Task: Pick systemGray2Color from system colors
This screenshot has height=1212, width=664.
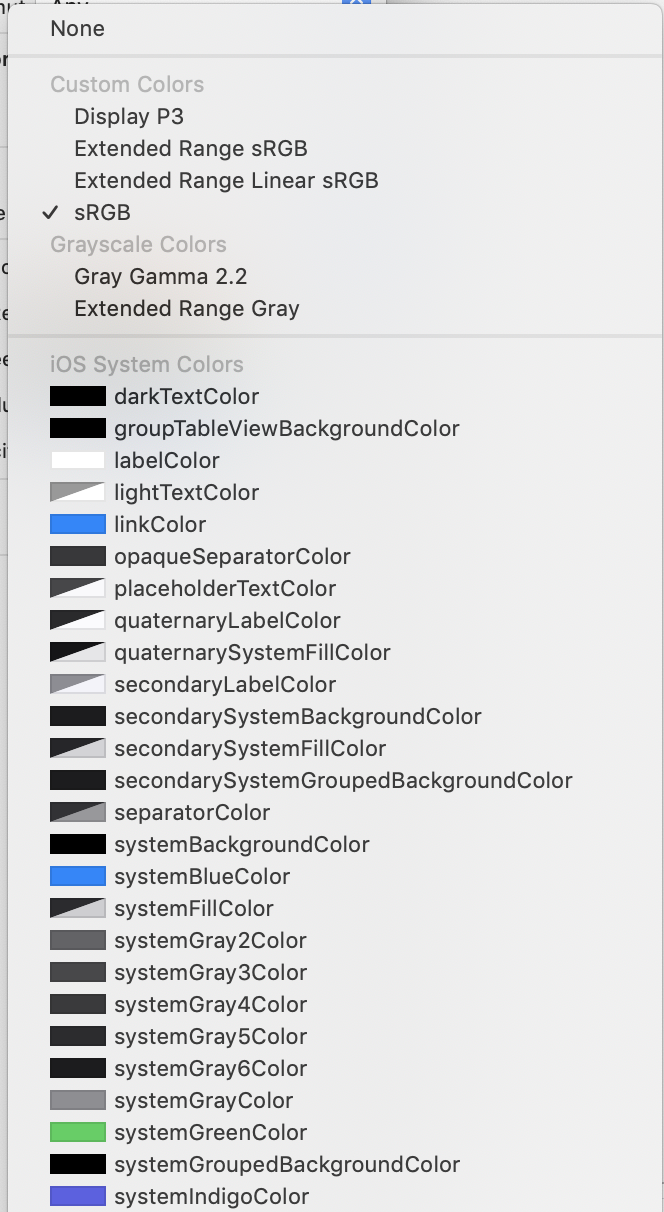Action: 210,941
